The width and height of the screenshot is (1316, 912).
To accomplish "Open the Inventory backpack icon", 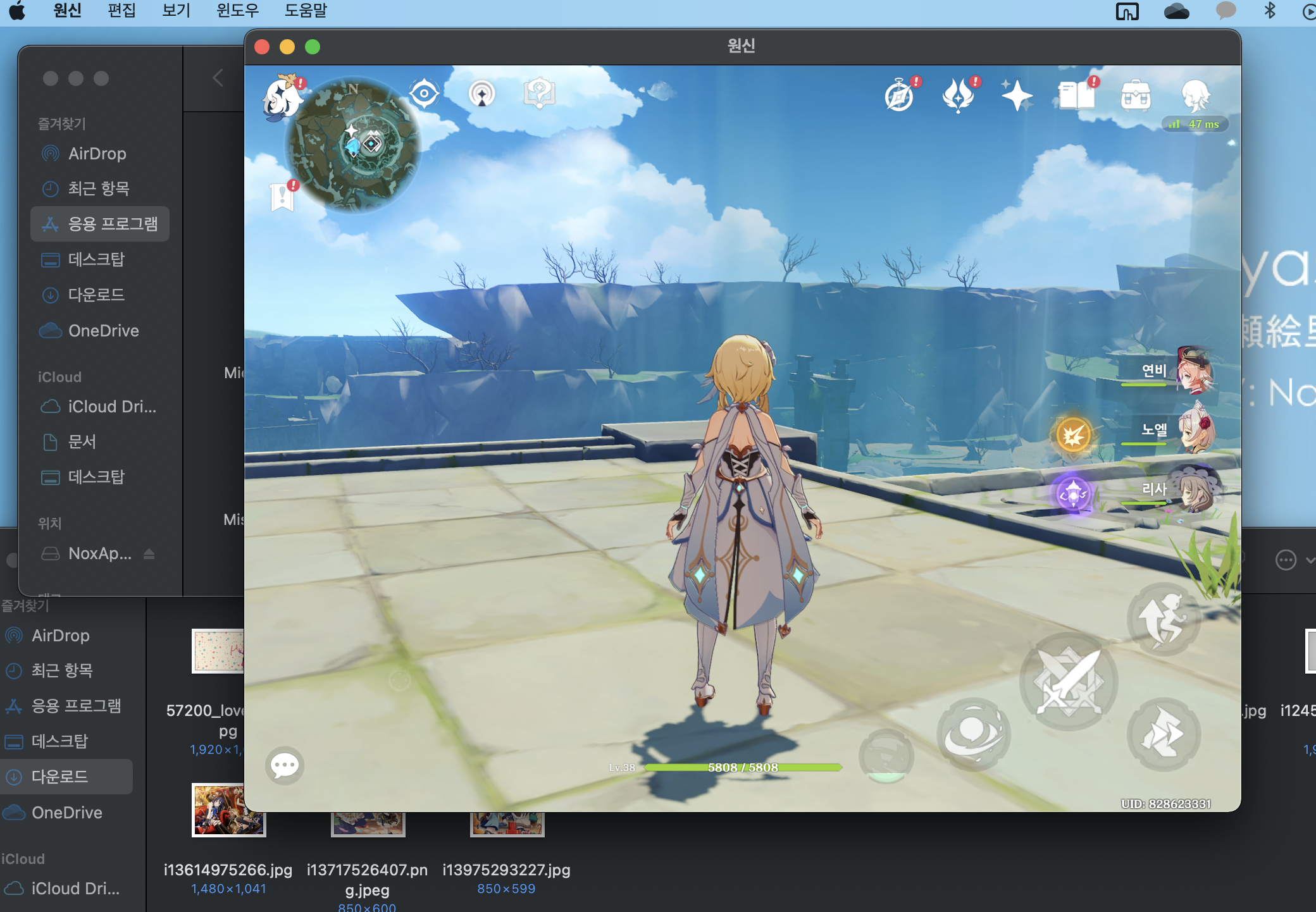I will pyautogui.click(x=1135, y=96).
